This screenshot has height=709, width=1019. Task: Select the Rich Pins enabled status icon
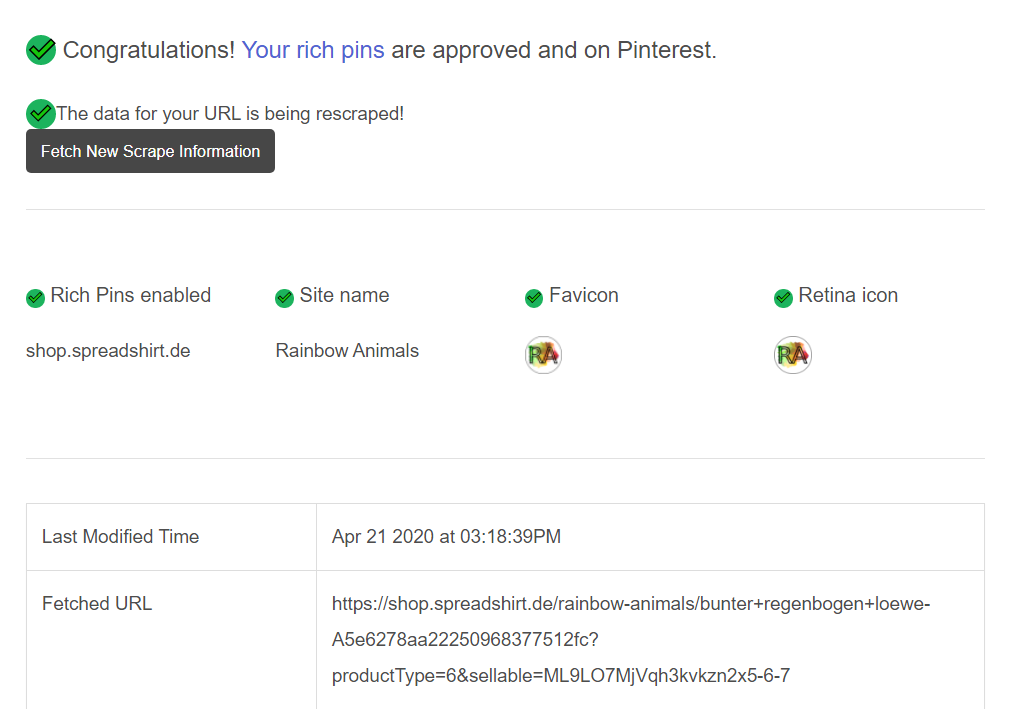coord(35,297)
